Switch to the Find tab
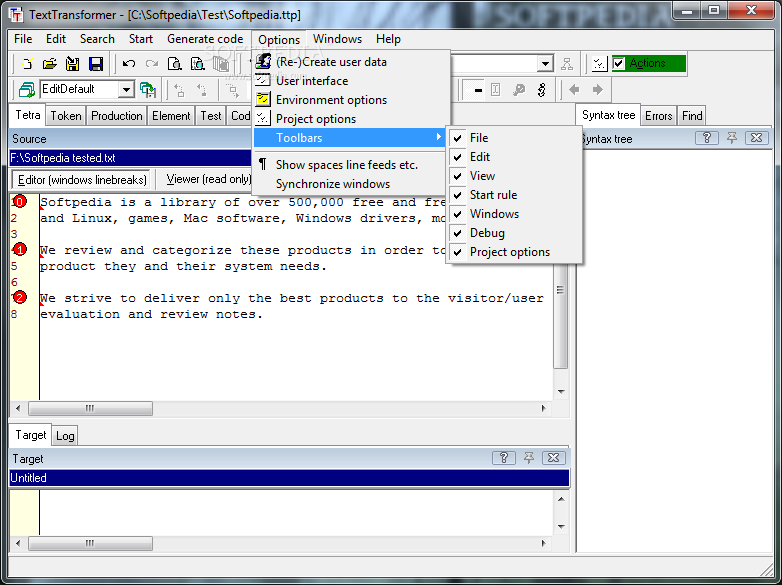The image size is (782, 585). click(x=692, y=116)
